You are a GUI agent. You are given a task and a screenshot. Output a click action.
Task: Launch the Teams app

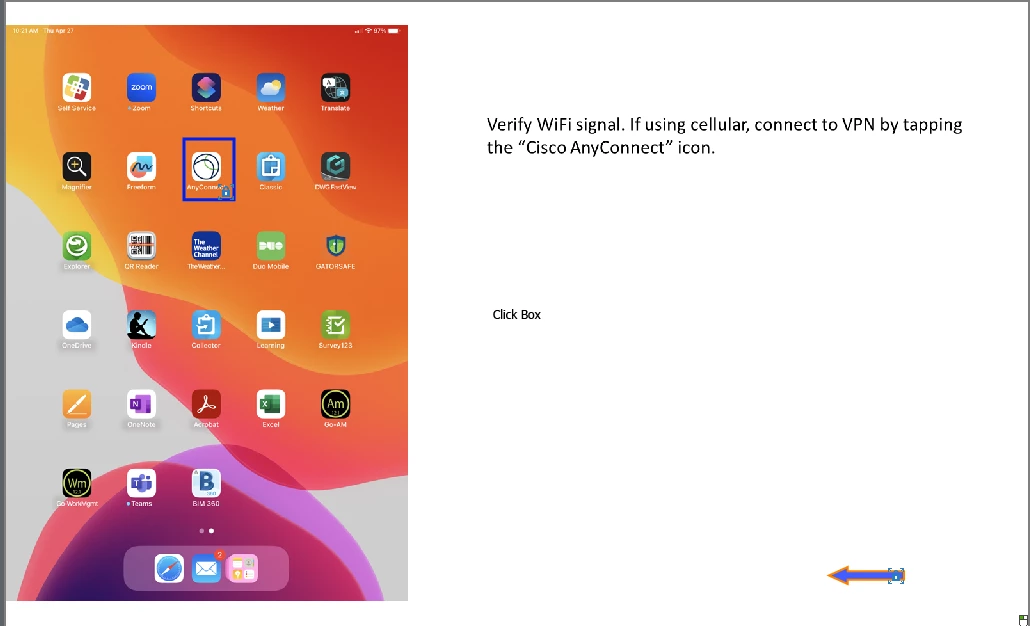[x=141, y=483]
